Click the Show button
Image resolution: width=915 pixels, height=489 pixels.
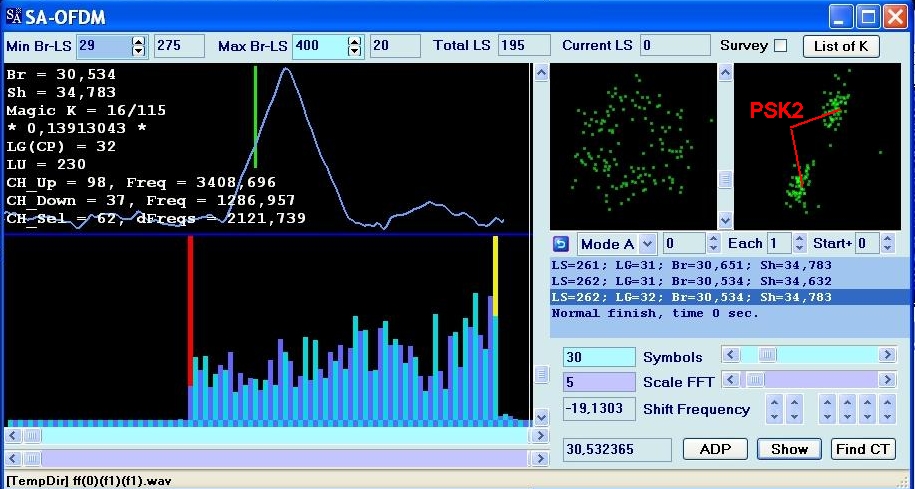[x=790, y=449]
